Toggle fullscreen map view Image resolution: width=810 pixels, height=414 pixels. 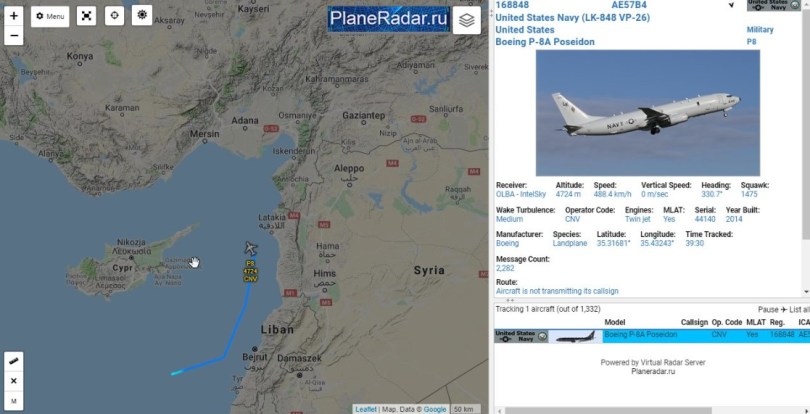point(86,16)
